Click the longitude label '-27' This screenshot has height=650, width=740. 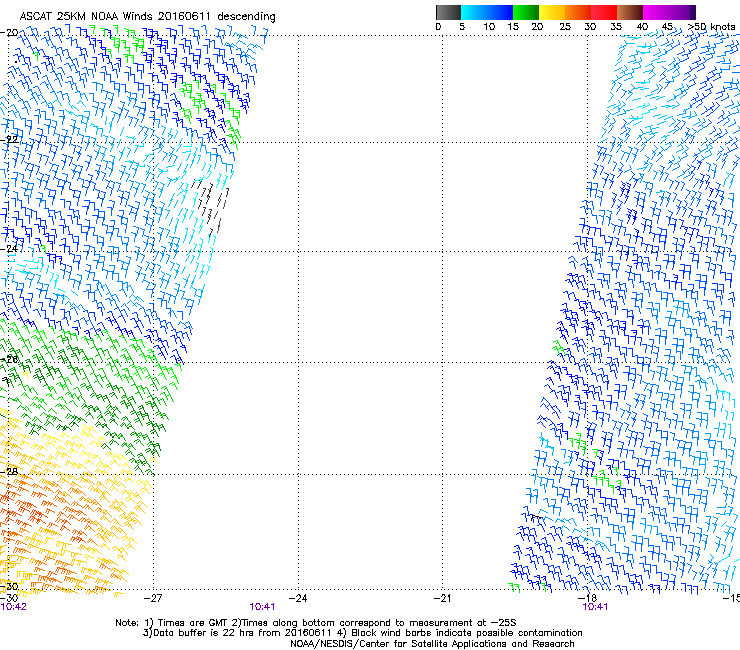[153, 598]
